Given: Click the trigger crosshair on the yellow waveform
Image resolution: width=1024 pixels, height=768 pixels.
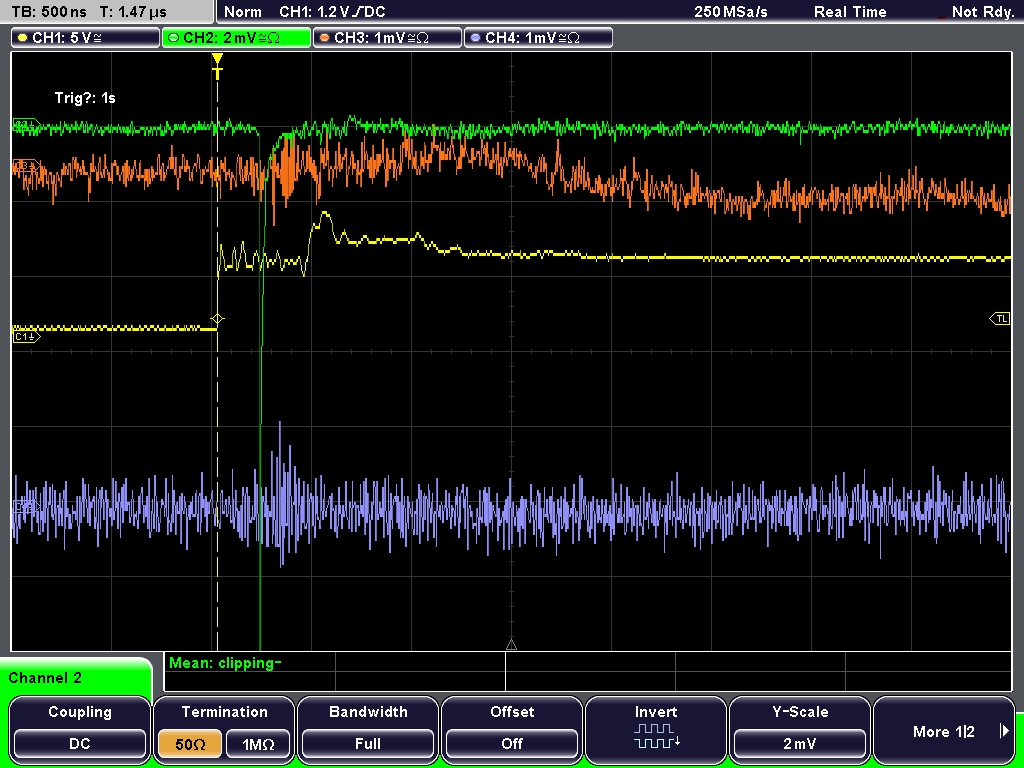Looking at the screenshot, I should (x=217, y=319).
